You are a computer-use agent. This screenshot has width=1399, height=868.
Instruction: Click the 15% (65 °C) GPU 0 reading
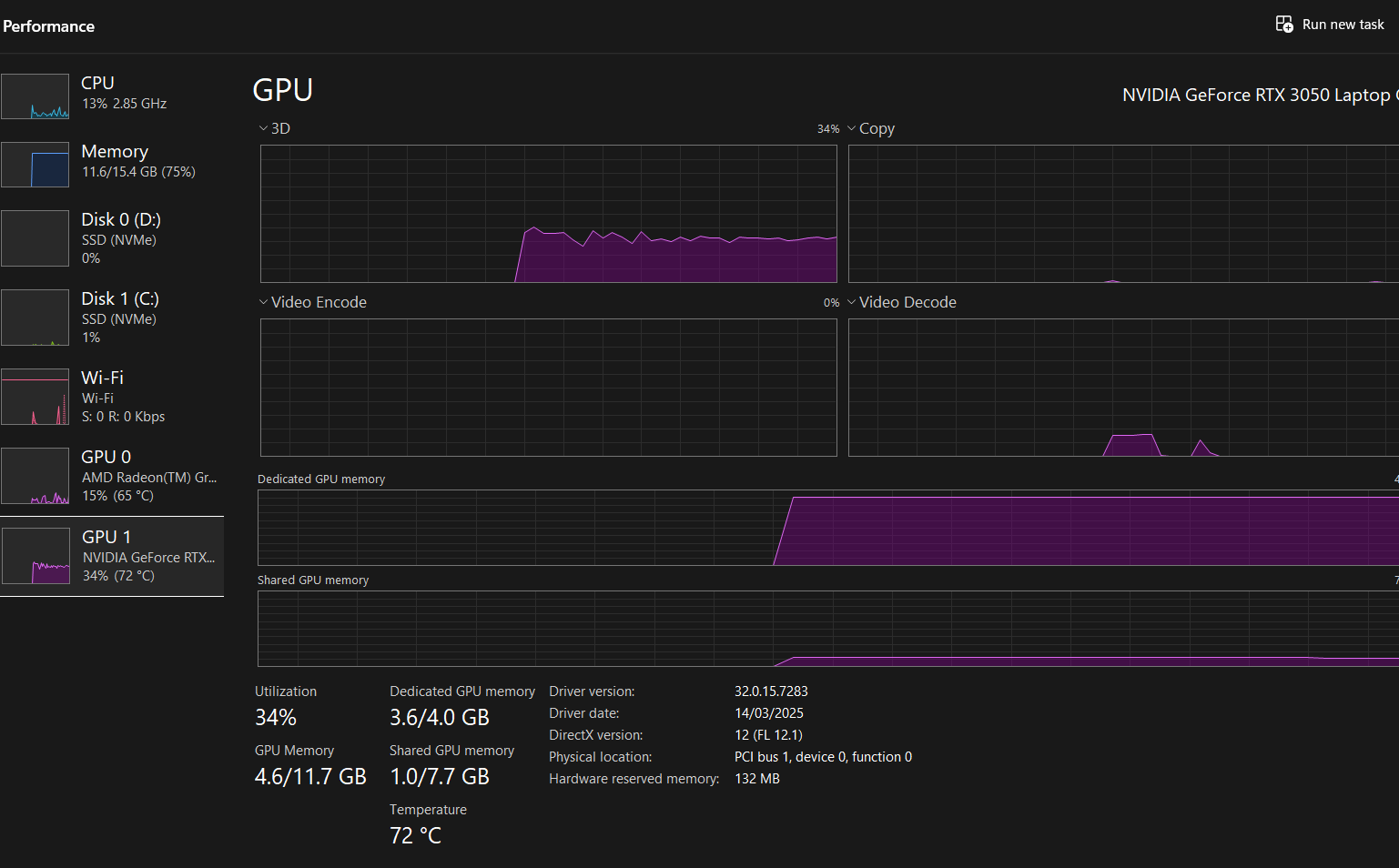pos(117,496)
